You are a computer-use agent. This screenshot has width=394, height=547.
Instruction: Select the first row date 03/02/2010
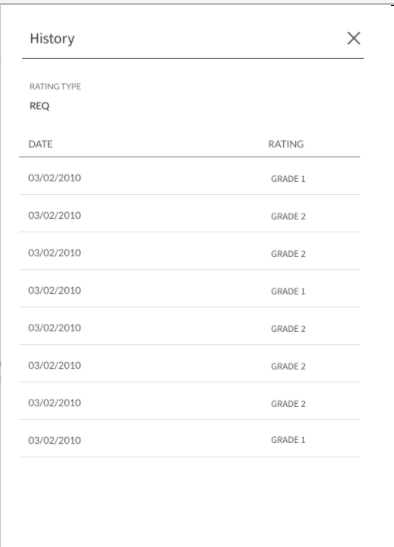(x=54, y=178)
